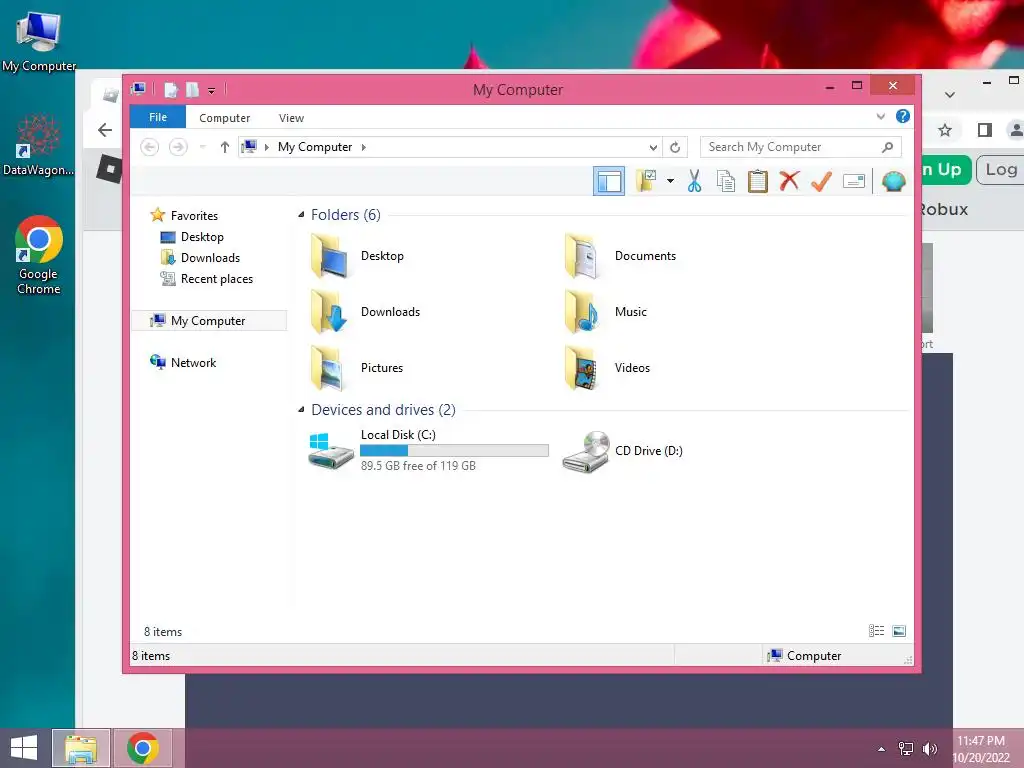Select Local Disk (C:) drive
Image resolution: width=1024 pixels, height=768 pixels.
pos(428,451)
